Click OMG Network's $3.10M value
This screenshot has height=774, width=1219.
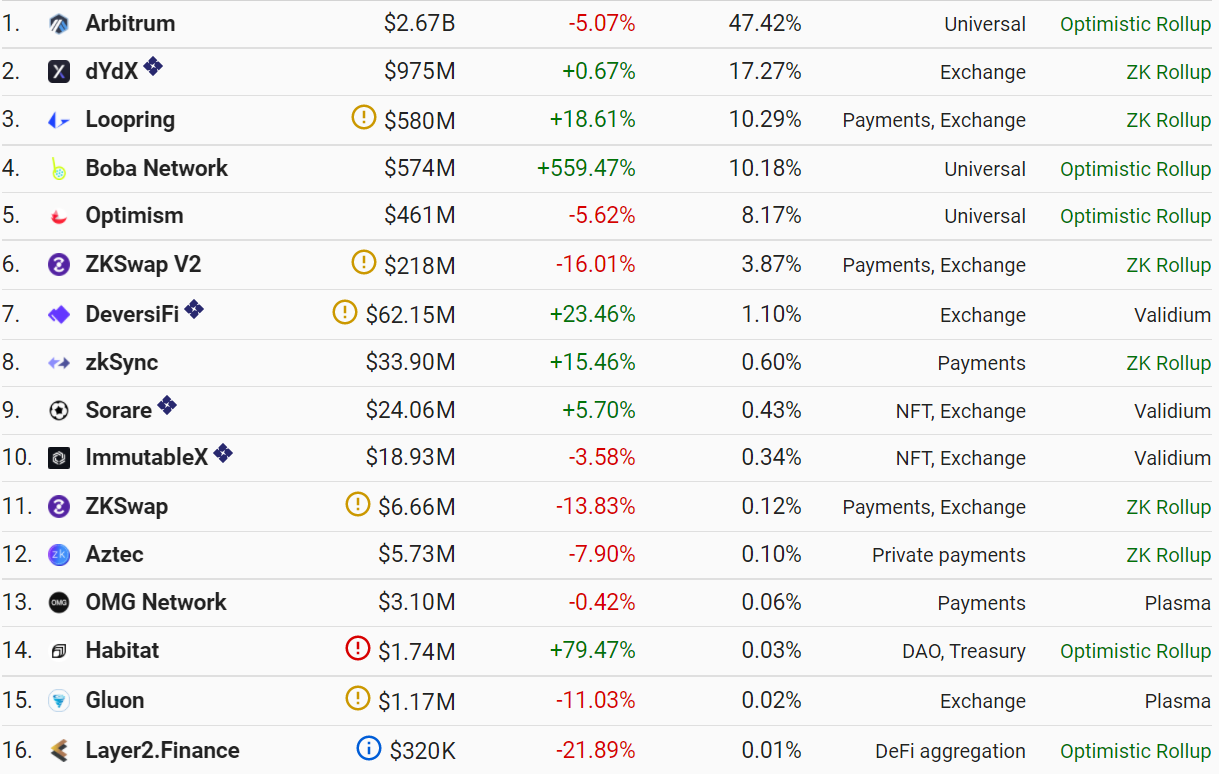(x=417, y=602)
